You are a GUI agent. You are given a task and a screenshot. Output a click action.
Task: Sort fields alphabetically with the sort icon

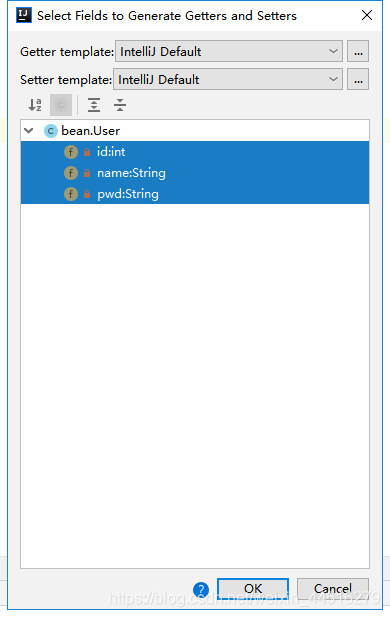coord(35,105)
